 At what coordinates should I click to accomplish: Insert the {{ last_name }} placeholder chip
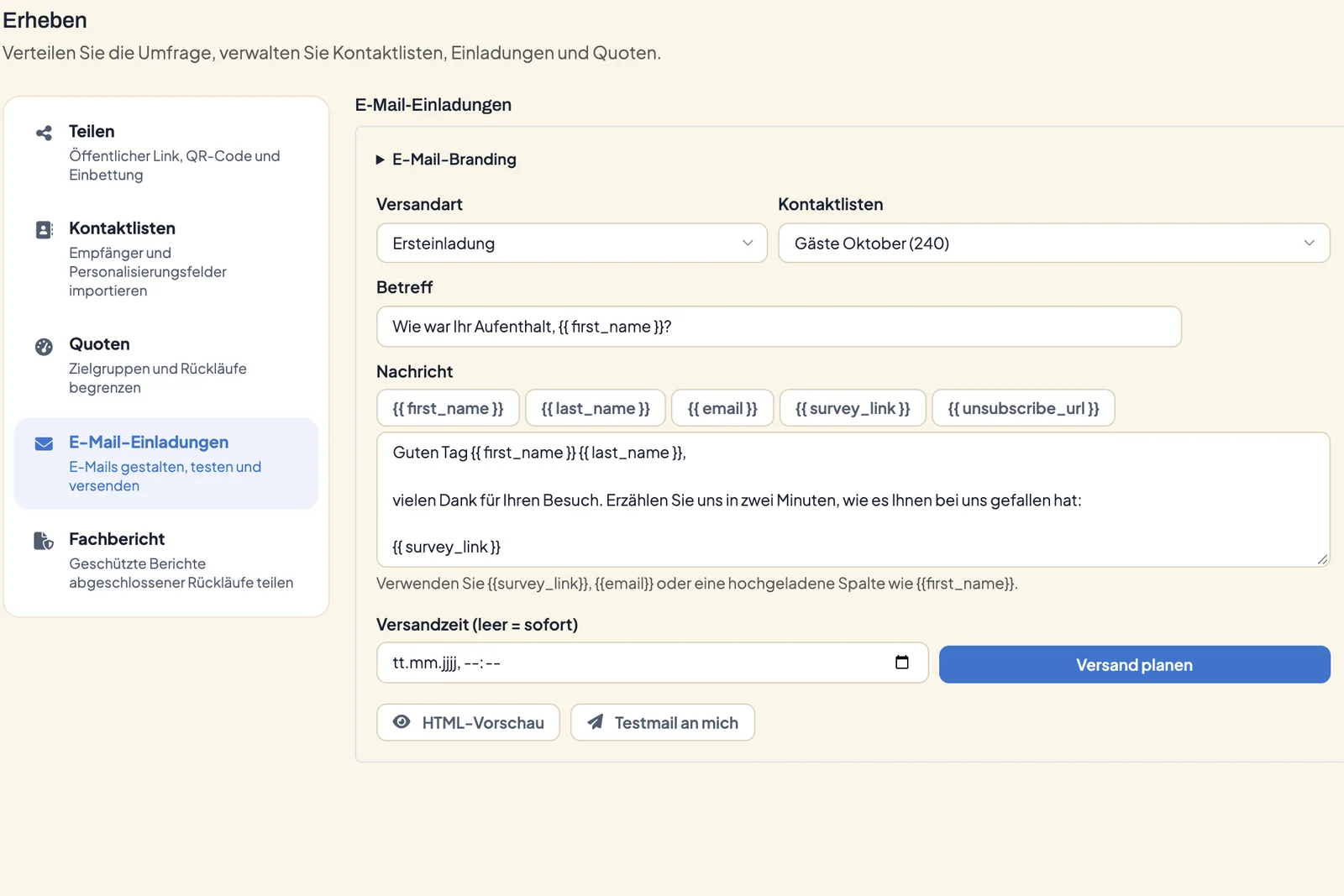596,408
